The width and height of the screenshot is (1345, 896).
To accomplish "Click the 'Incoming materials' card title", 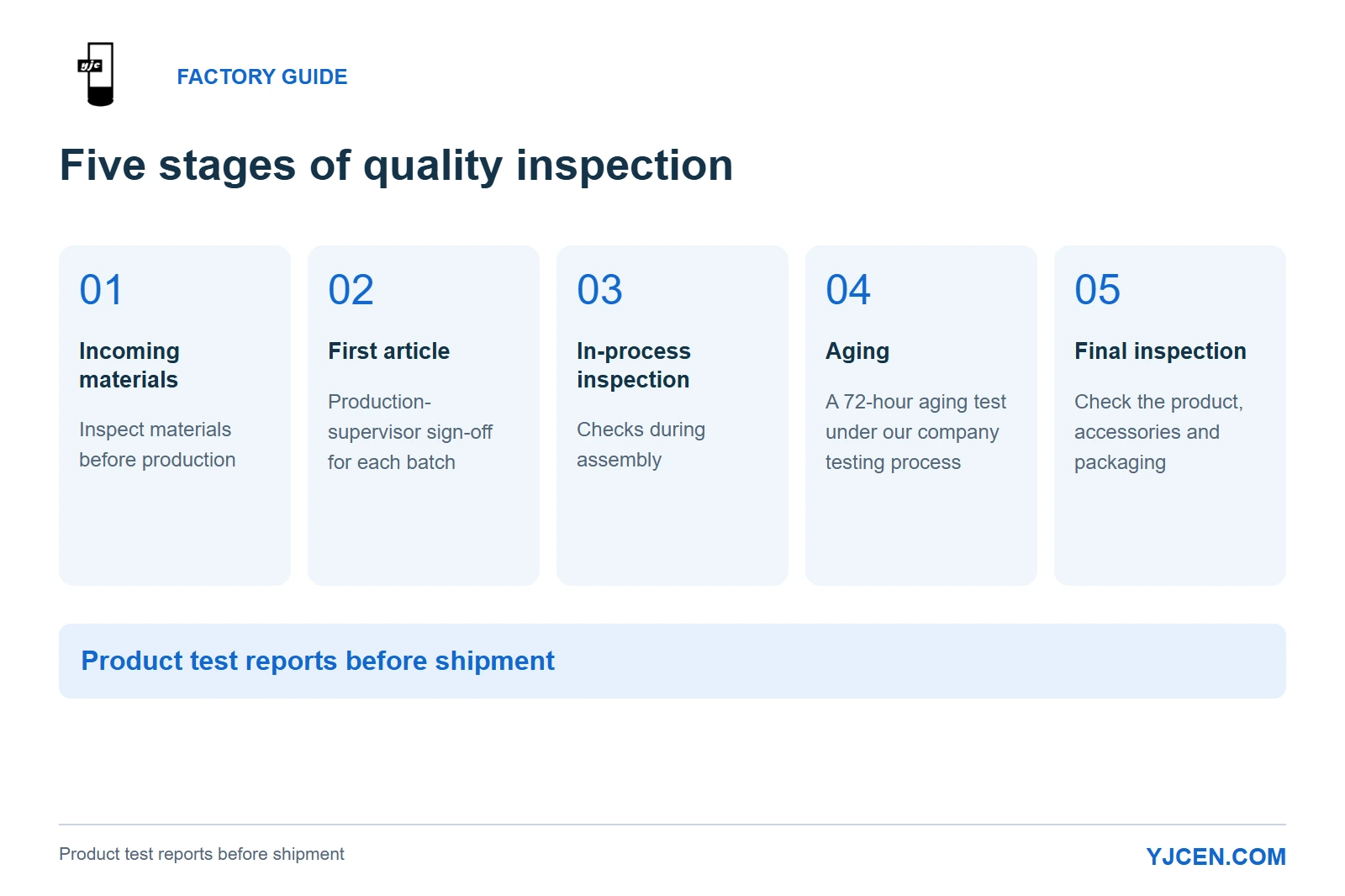I will click(x=129, y=365).
